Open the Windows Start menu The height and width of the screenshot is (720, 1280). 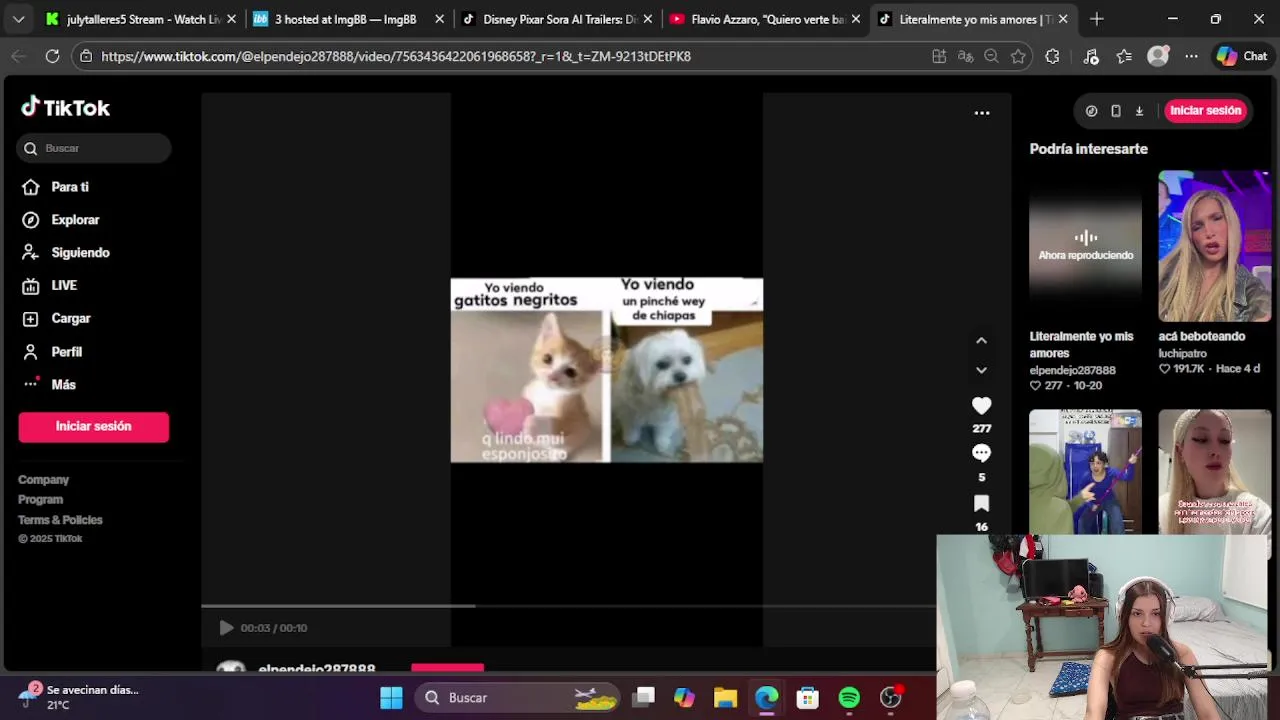(x=391, y=698)
